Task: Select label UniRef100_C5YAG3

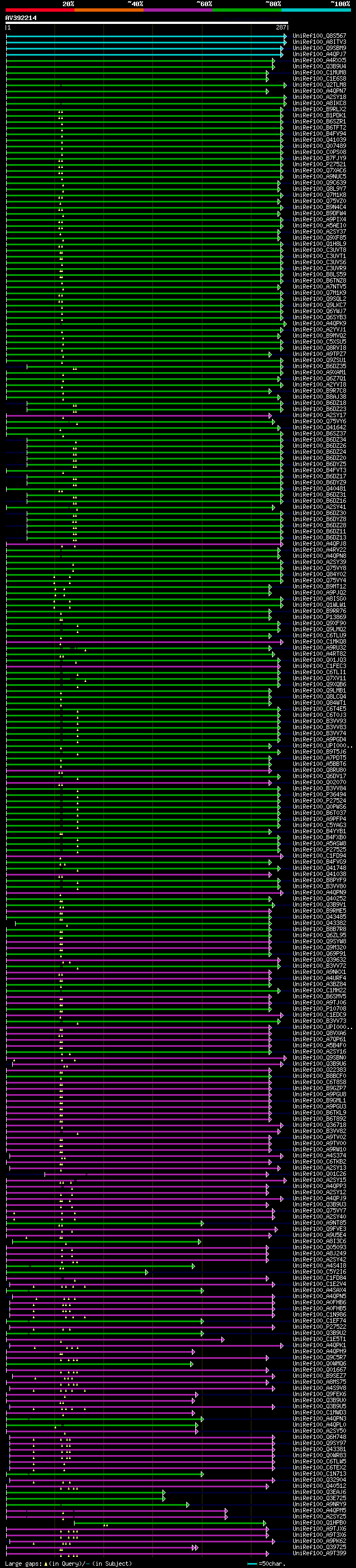Action: 319,825
